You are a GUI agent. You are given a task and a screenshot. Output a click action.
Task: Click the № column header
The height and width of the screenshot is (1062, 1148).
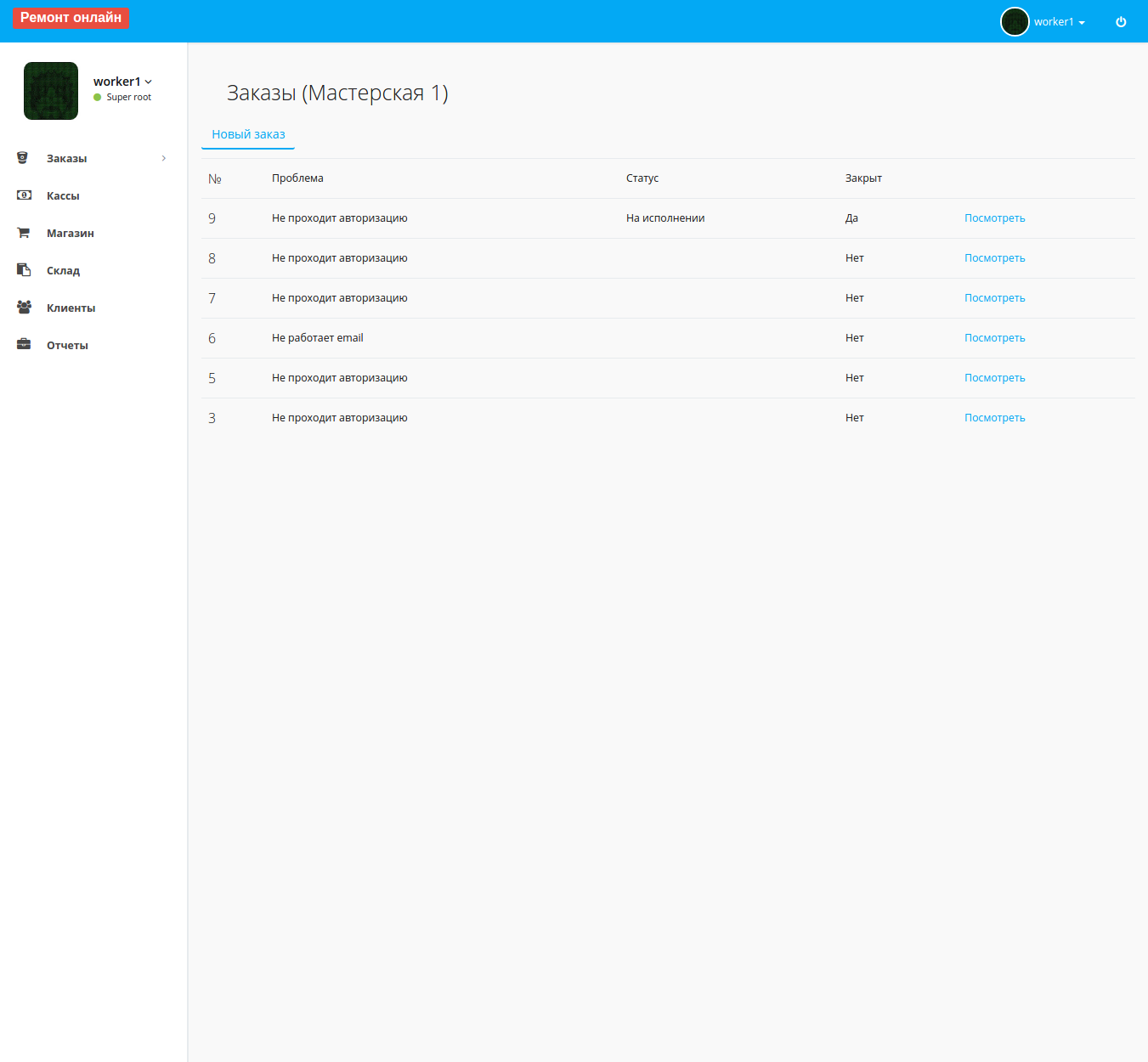click(x=215, y=178)
